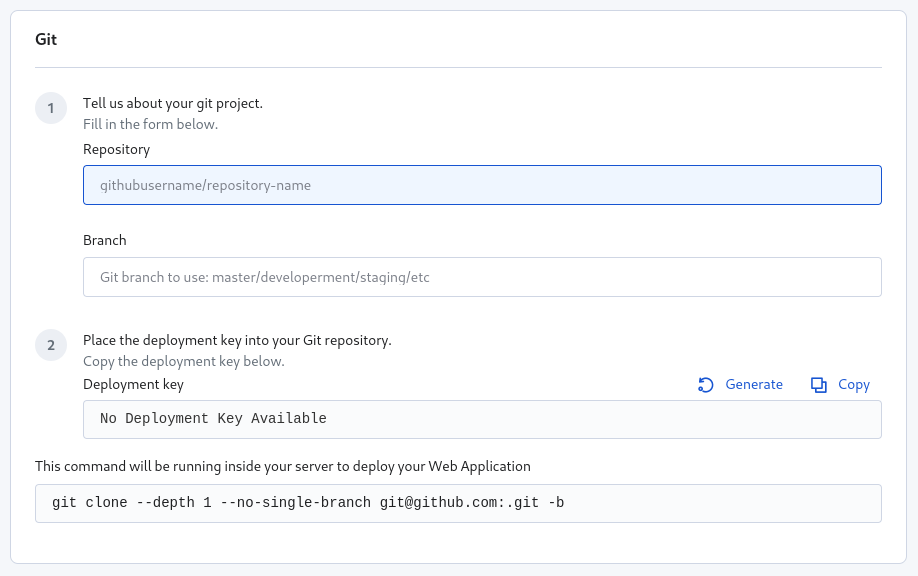Click 'Copy the deployment key below' hint

click(183, 361)
